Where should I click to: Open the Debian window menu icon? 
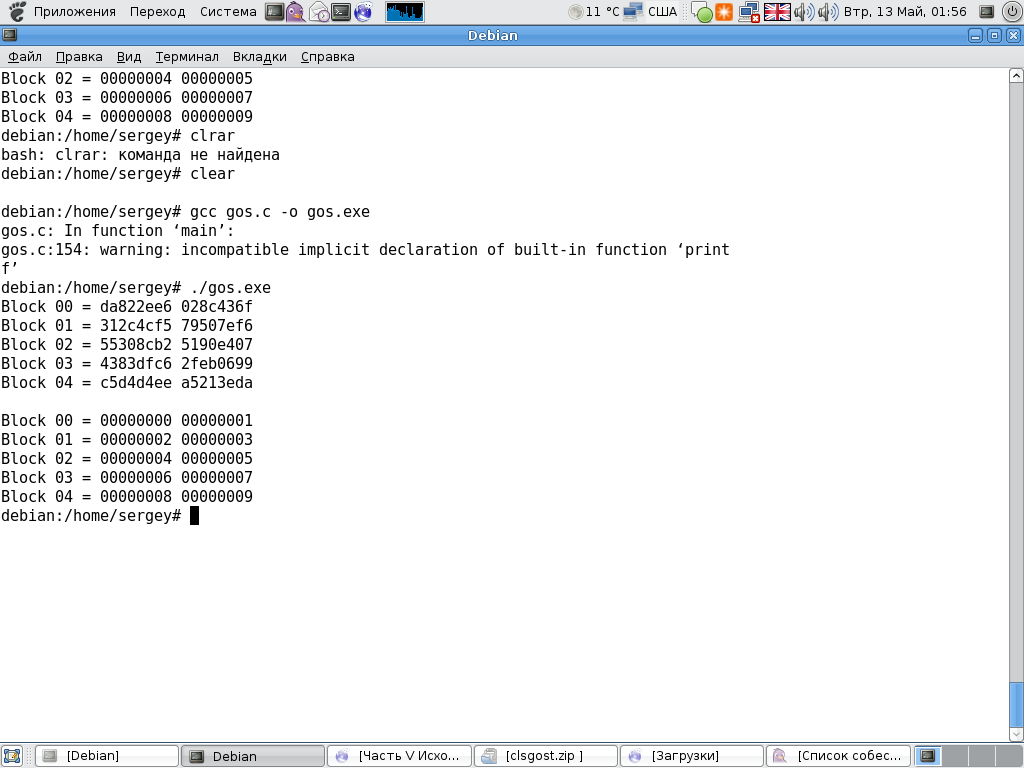tap(9, 35)
